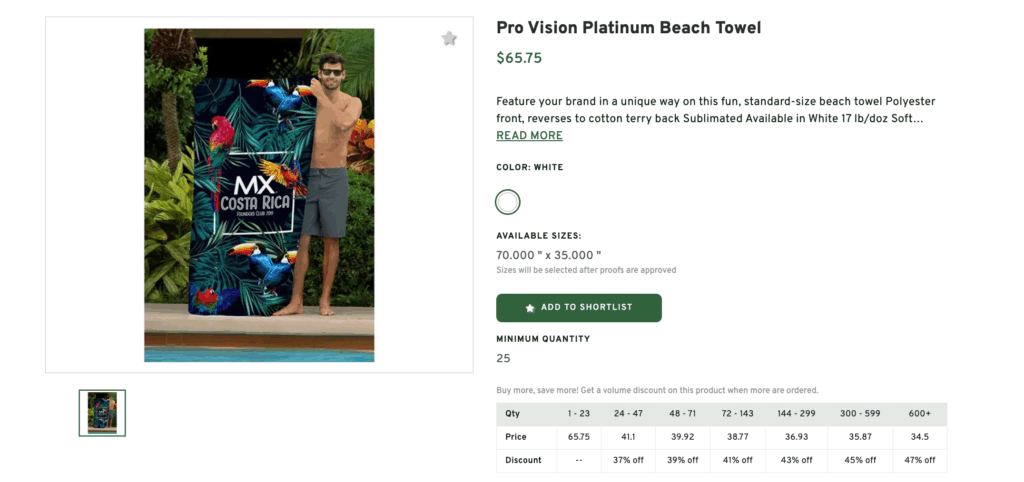The height and width of the screenshot is (482, 1024).
Task: Click the 37% off discount cell
Action: (628, 460)
